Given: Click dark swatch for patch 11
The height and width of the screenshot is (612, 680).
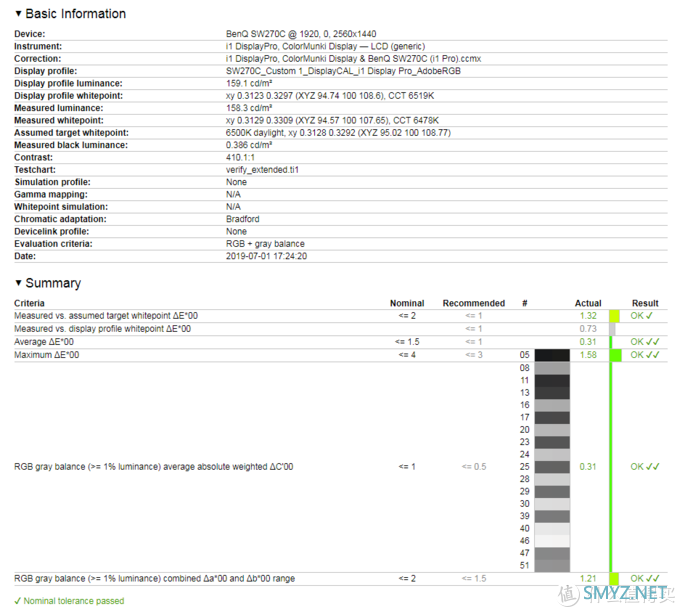Looking at the screenshot, I should (552, 381).
